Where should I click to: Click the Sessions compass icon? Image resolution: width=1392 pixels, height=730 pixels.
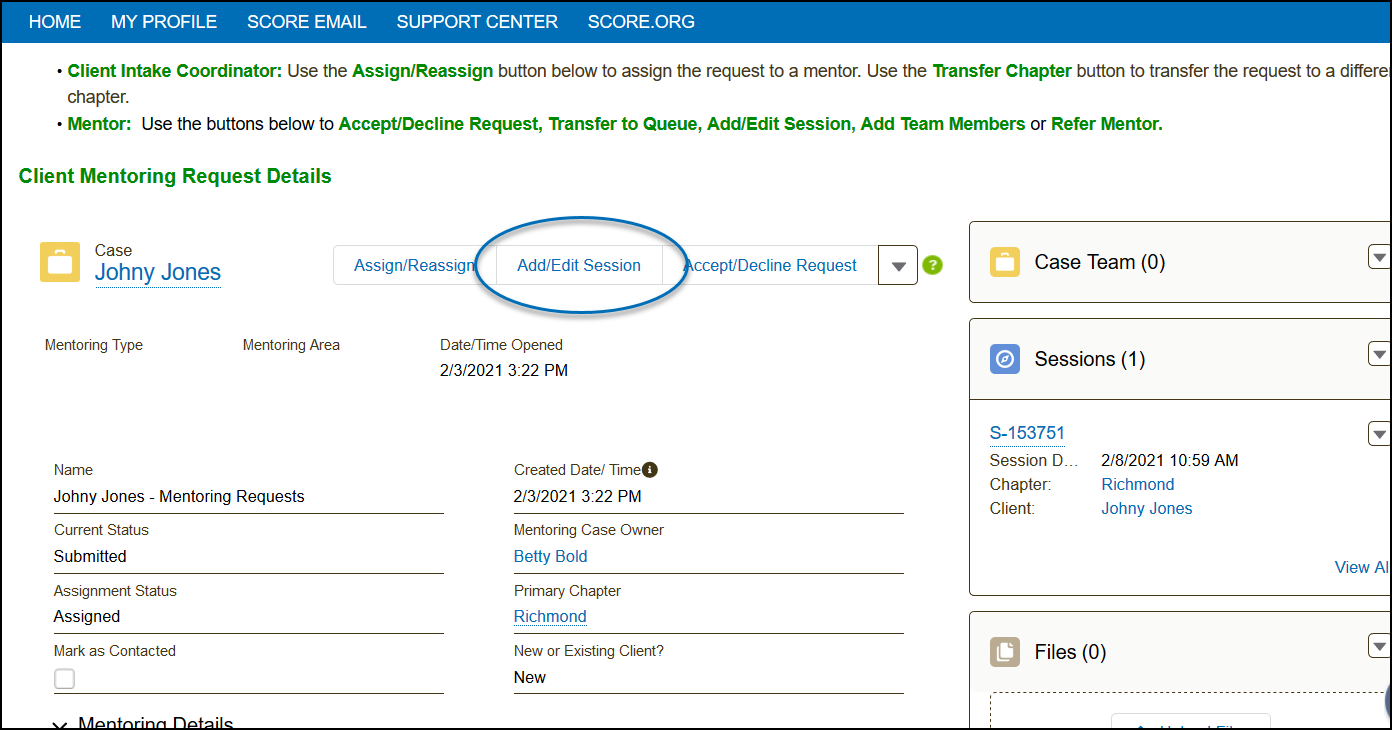[x=1005, y=359]
